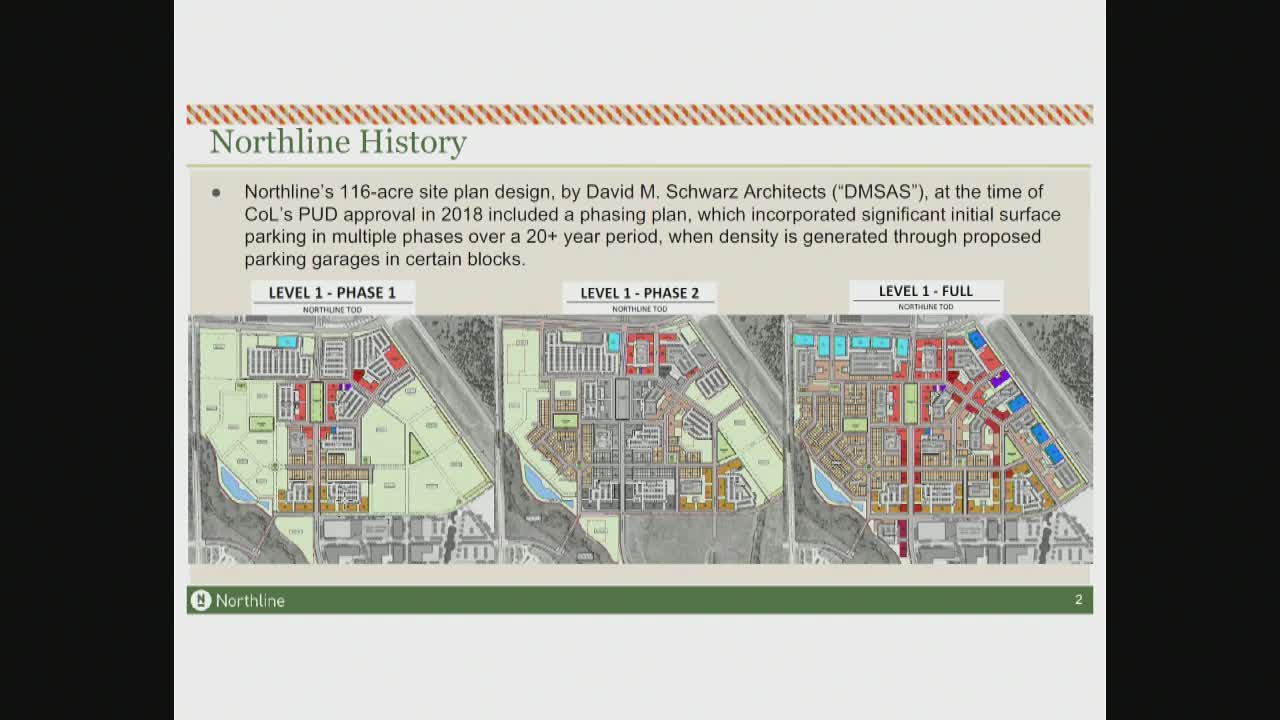Click the Northline History slide title
Viewport: 1280px width, 720px height.
click(338, 142)
